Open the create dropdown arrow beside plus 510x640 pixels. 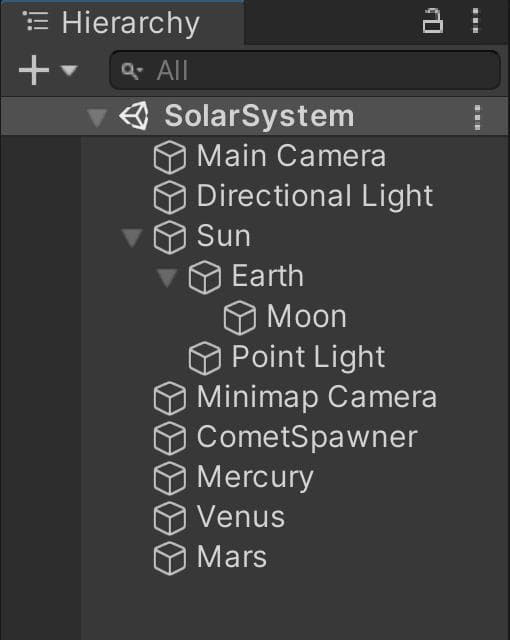pyautogui.click(x=69, y=71)
